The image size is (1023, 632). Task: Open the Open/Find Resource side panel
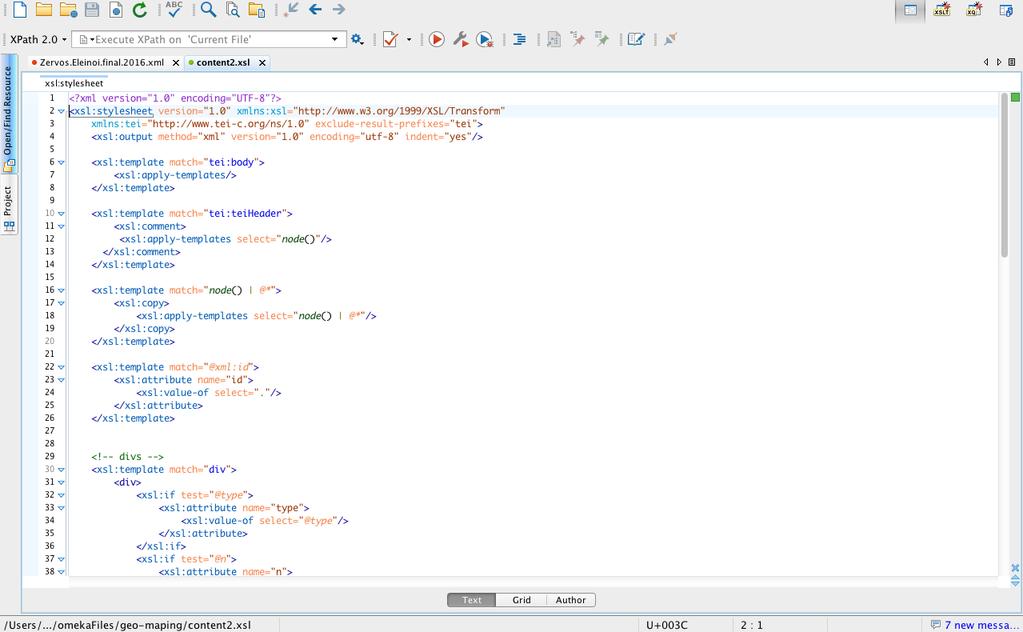point(8,113)
